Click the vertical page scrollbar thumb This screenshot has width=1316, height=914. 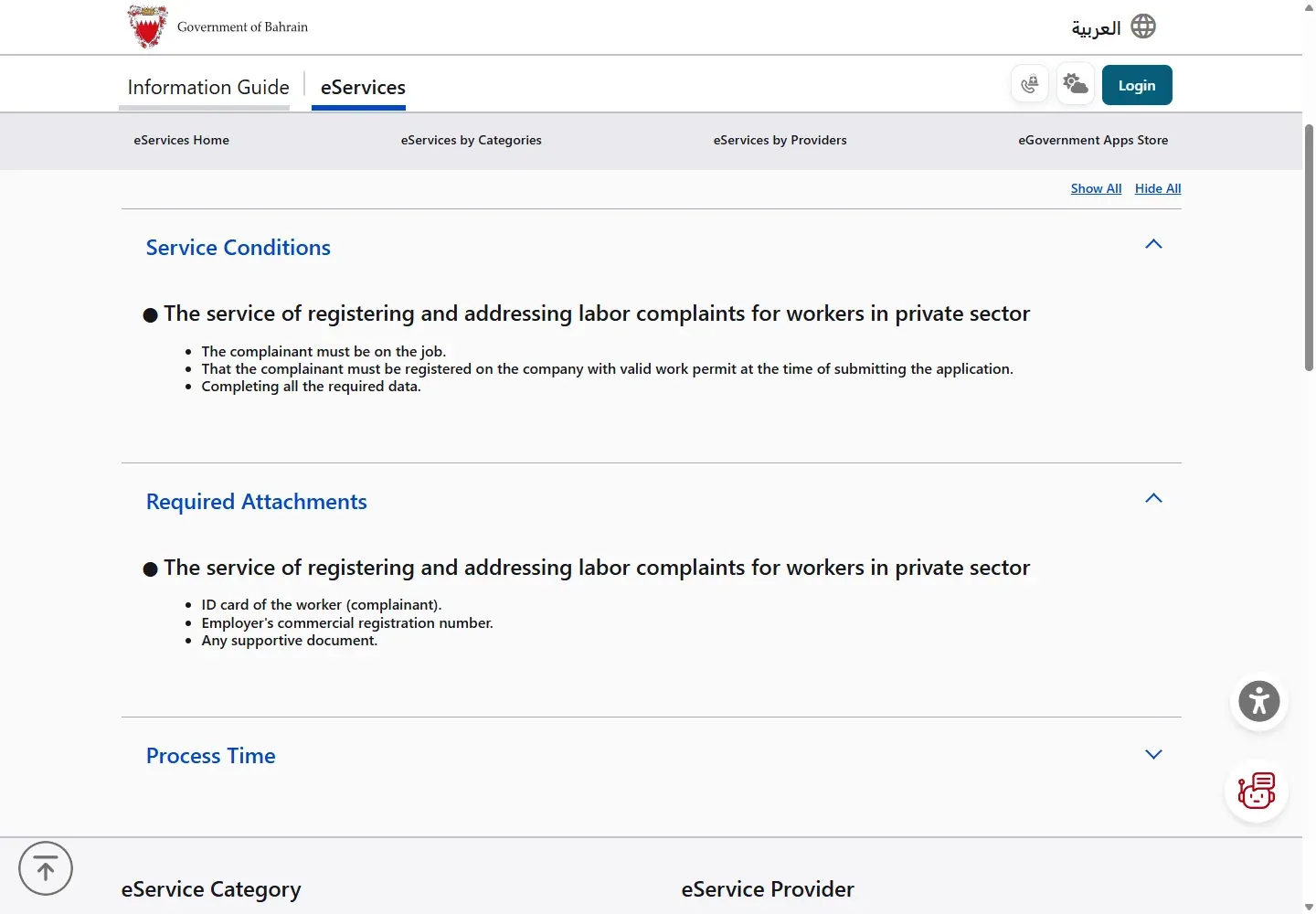[x=1309, y=247]
